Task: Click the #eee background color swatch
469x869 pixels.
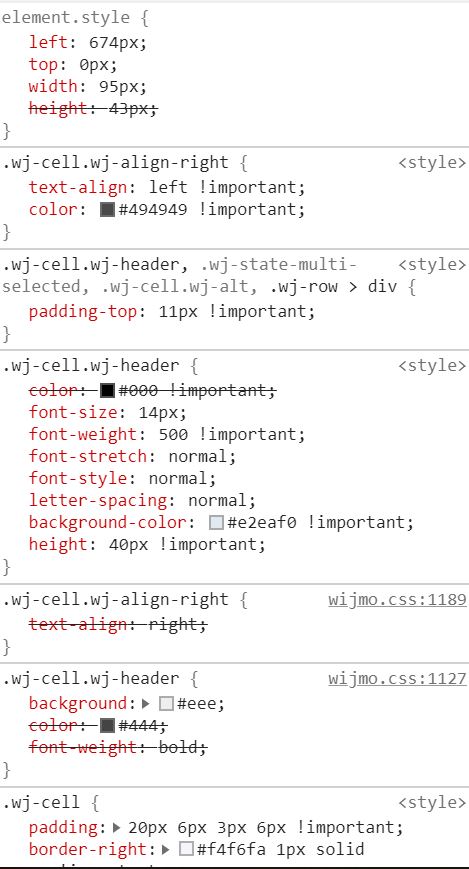Action: 166,704
